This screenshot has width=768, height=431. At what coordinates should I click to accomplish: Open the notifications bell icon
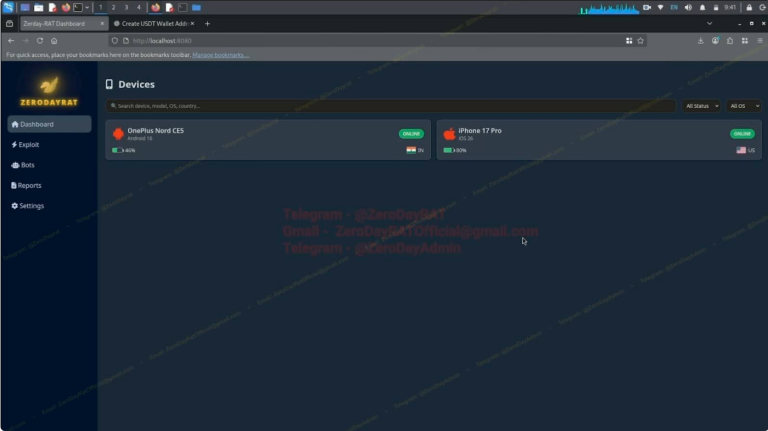[x=702, y=7]
